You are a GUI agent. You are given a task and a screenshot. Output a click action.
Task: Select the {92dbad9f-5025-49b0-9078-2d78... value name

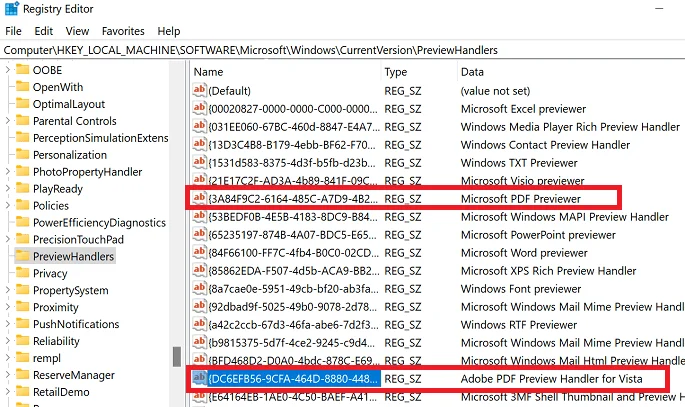(292, 307)
